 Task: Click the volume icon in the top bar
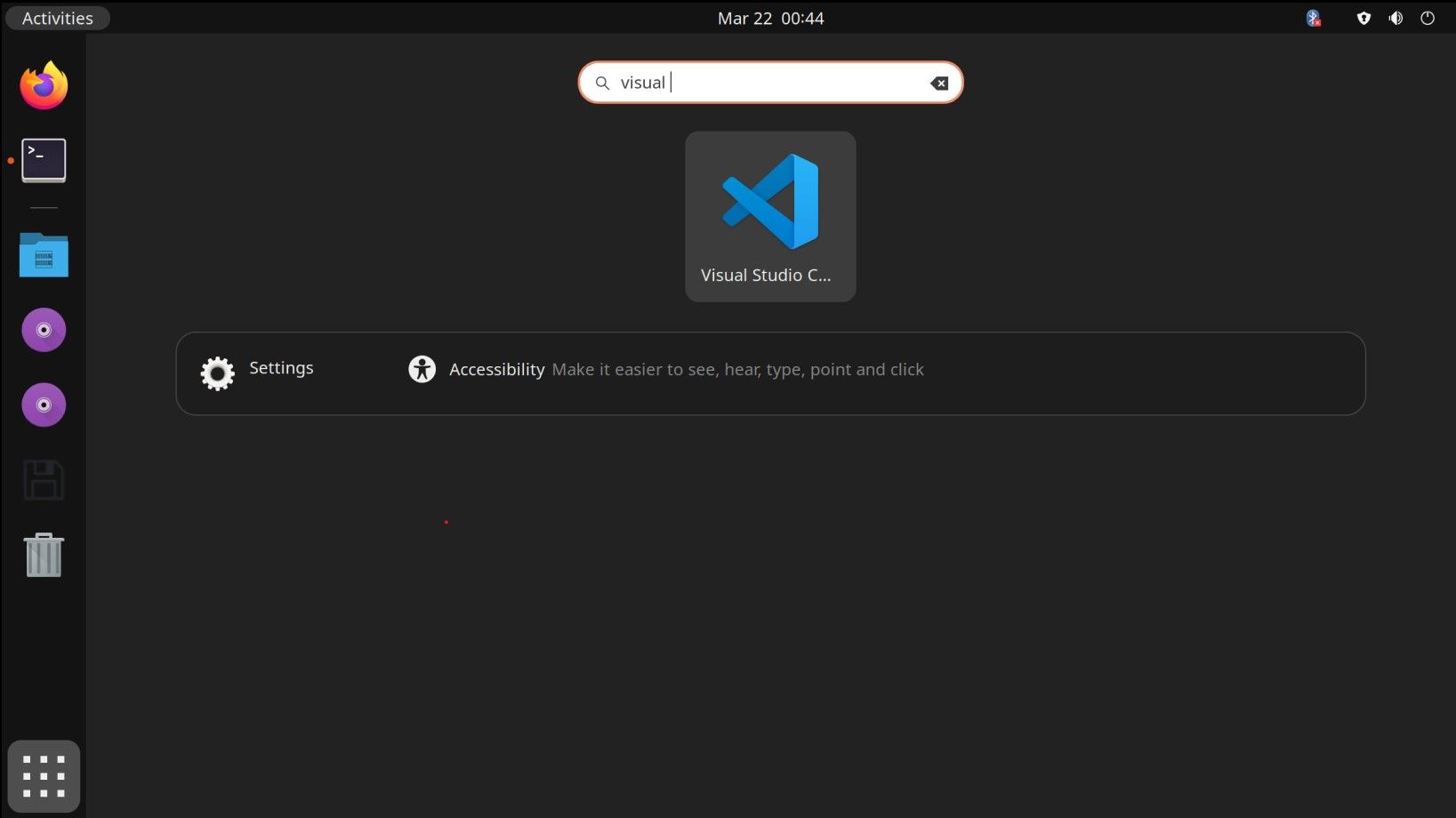(x=1395, y=18)
